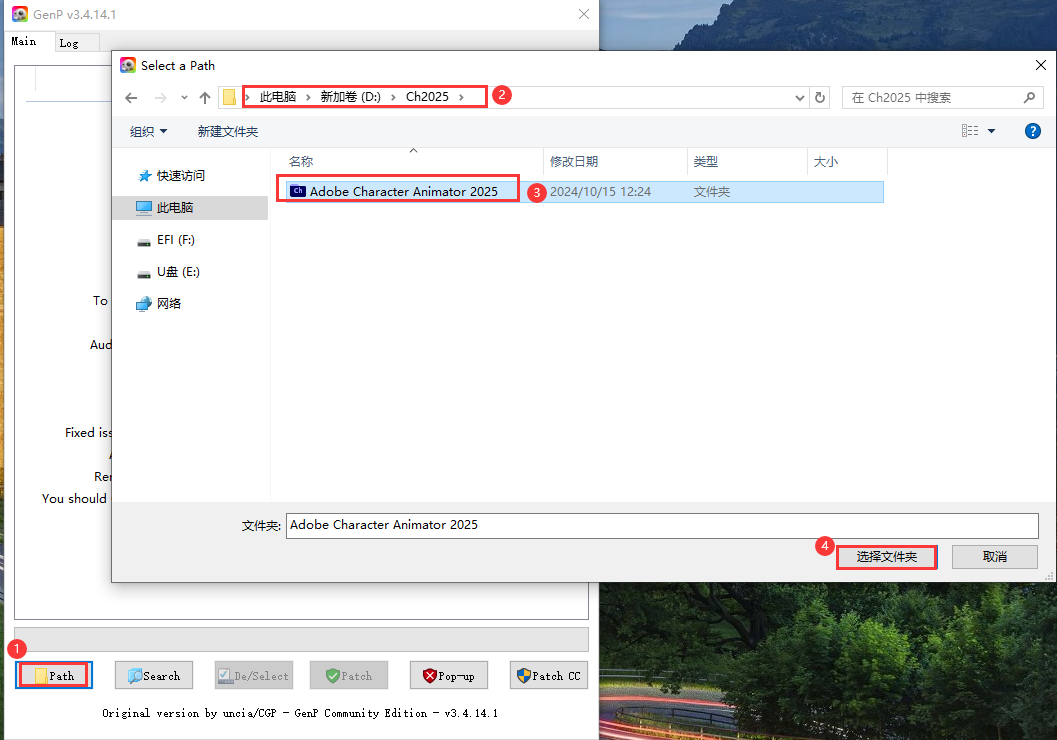Click the Select a Path dialog icon
Image resolution: width=1057 pixels, height=740 pixels.
click(128, 65)
